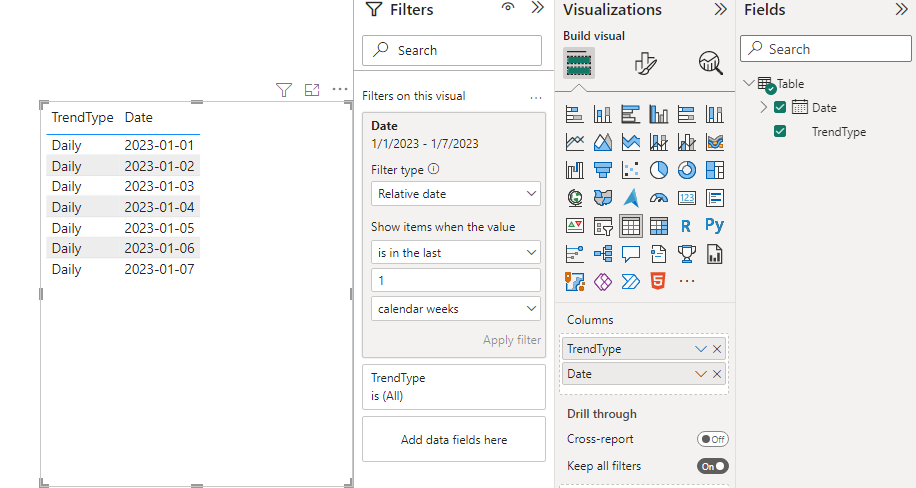Uncheck the Date field checkbox

[x=780, y=107]
